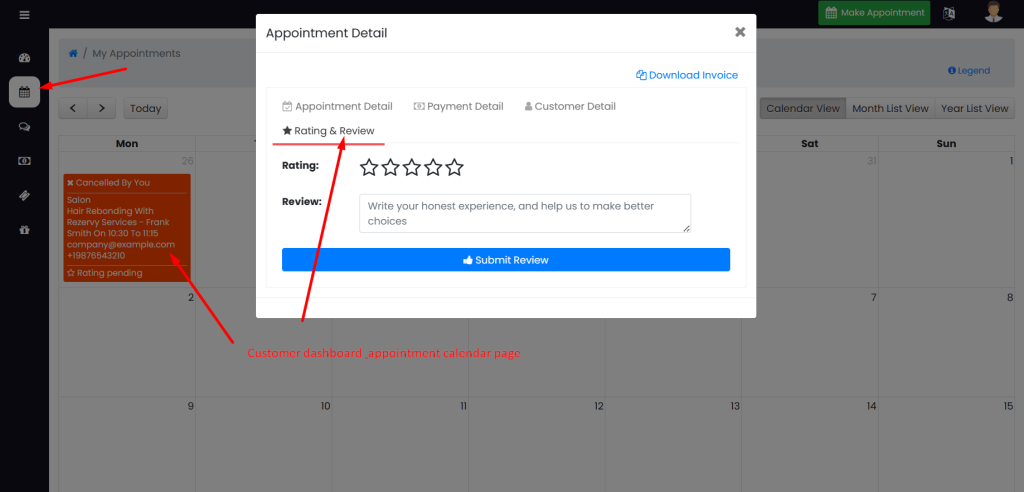
Task: Click the Cancelled By You status label
Action: 108,183
